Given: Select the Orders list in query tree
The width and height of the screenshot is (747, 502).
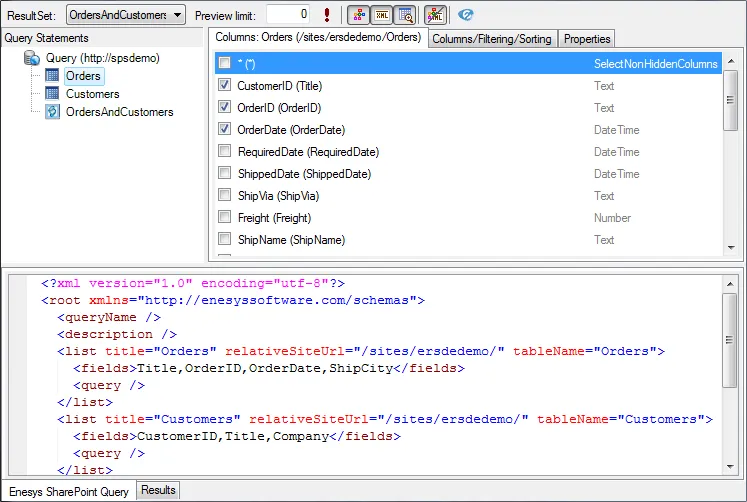Looking at the screenshot, I should point(83,76).
